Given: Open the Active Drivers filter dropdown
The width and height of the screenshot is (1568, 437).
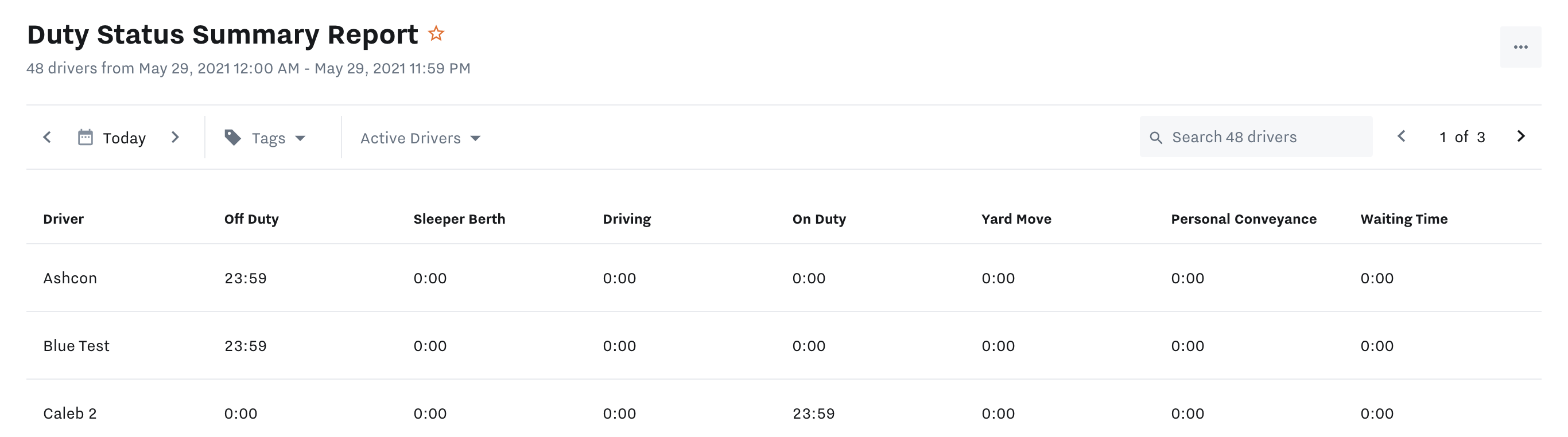Looking at the screenshot, I should click(x=420, y=138).
